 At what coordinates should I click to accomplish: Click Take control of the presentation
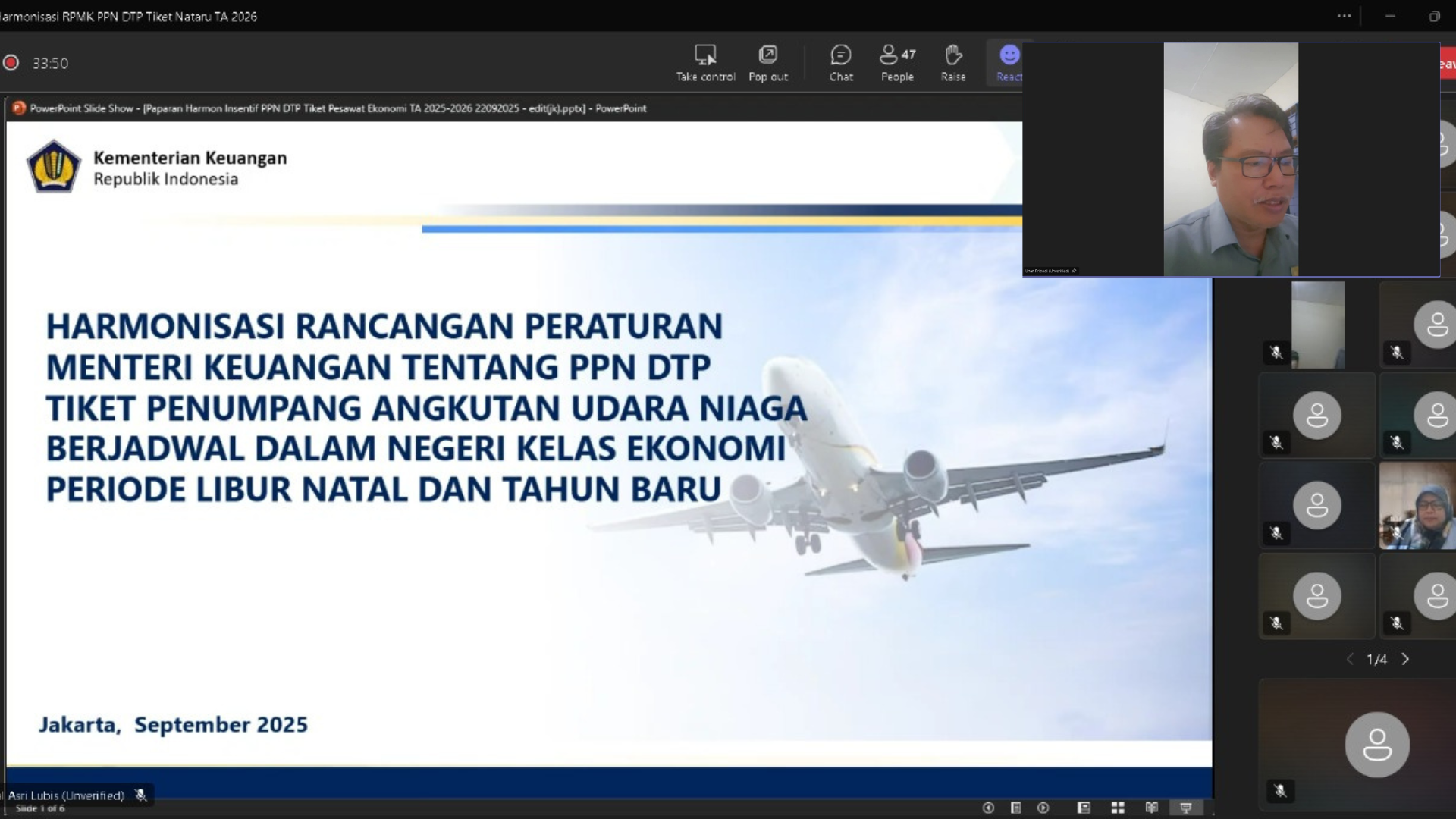[705, 63]
